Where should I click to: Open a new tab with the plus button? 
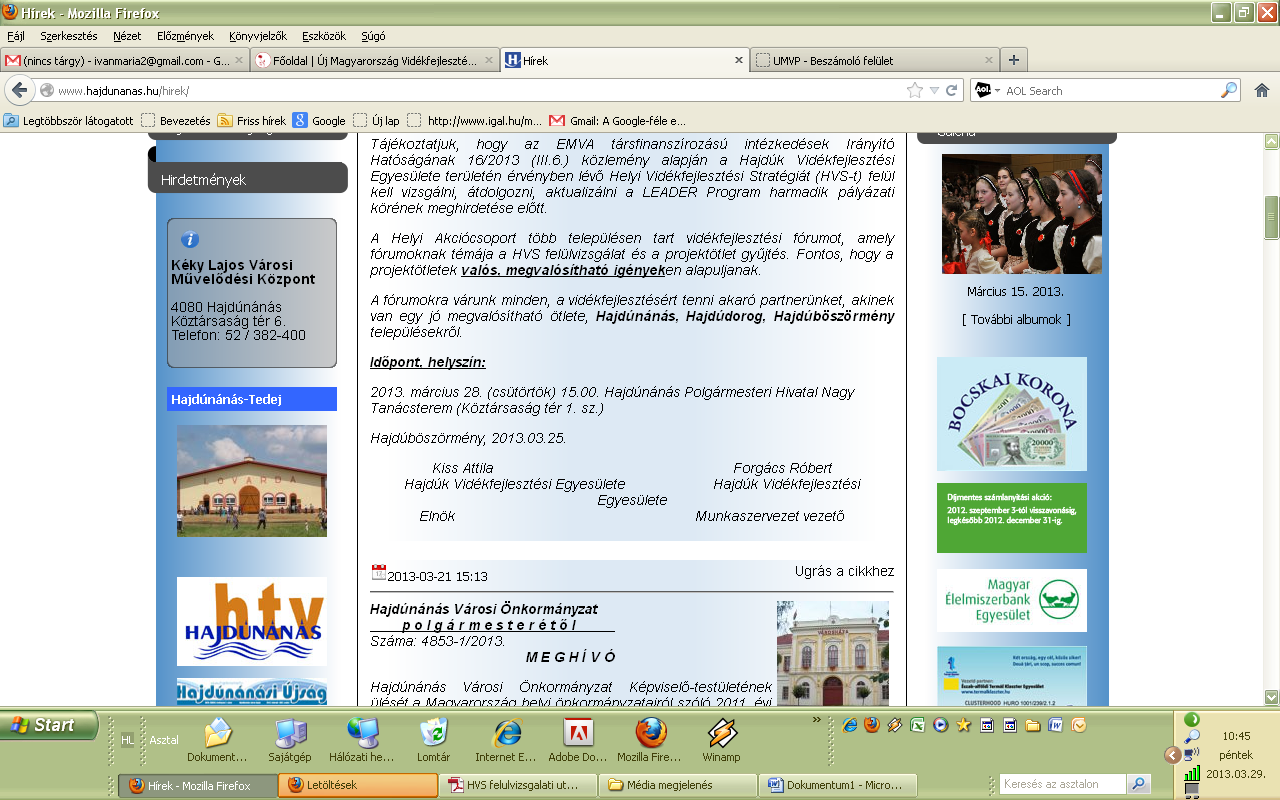[x=1013, y=60]
